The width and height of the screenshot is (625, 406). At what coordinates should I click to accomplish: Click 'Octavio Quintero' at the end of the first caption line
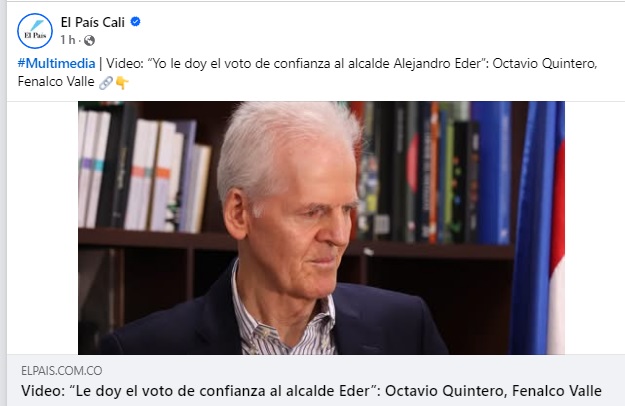(x=544, y=63)
